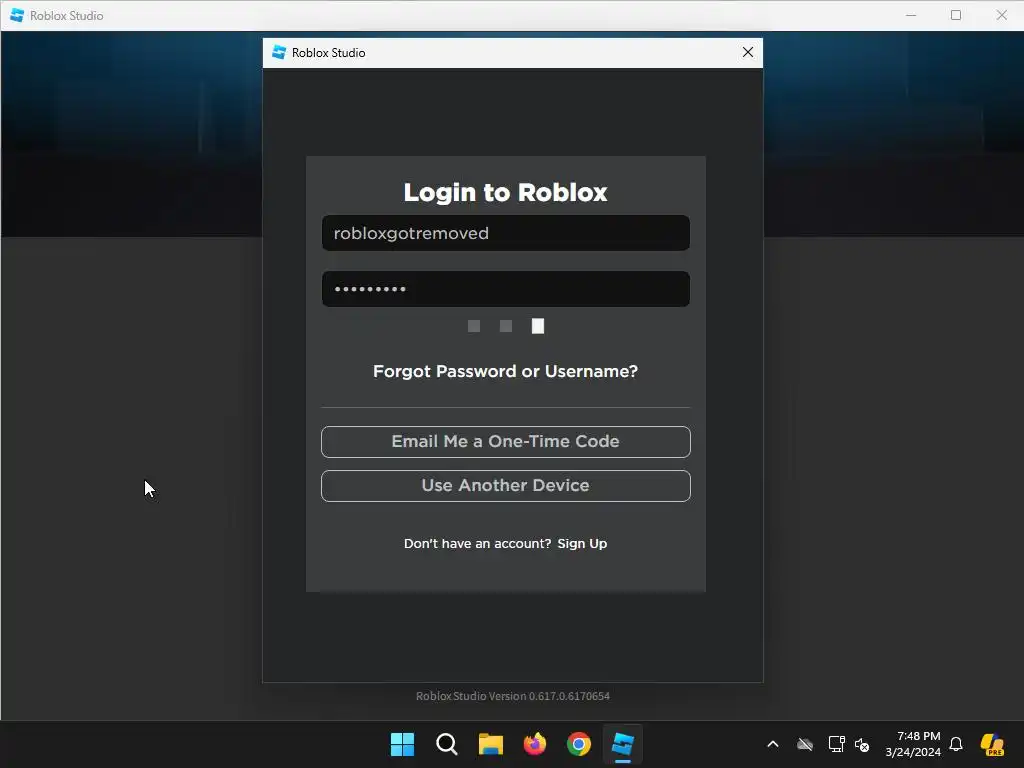Click the Roblox Studio logo in dialog title bar
The width and height of the screenshot is (1024, 768).
click(x=279, y=52)
